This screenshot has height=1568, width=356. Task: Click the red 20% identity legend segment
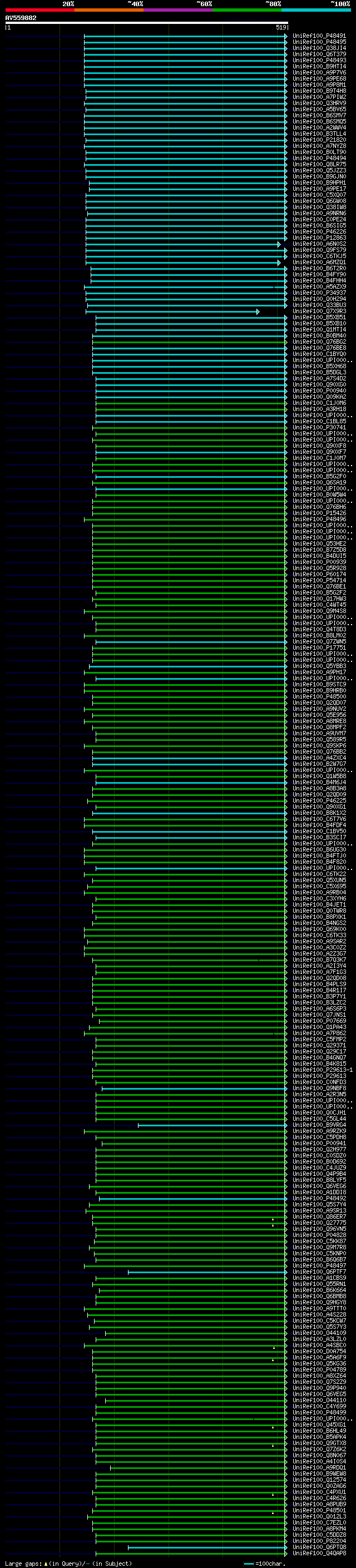(39, 10)
